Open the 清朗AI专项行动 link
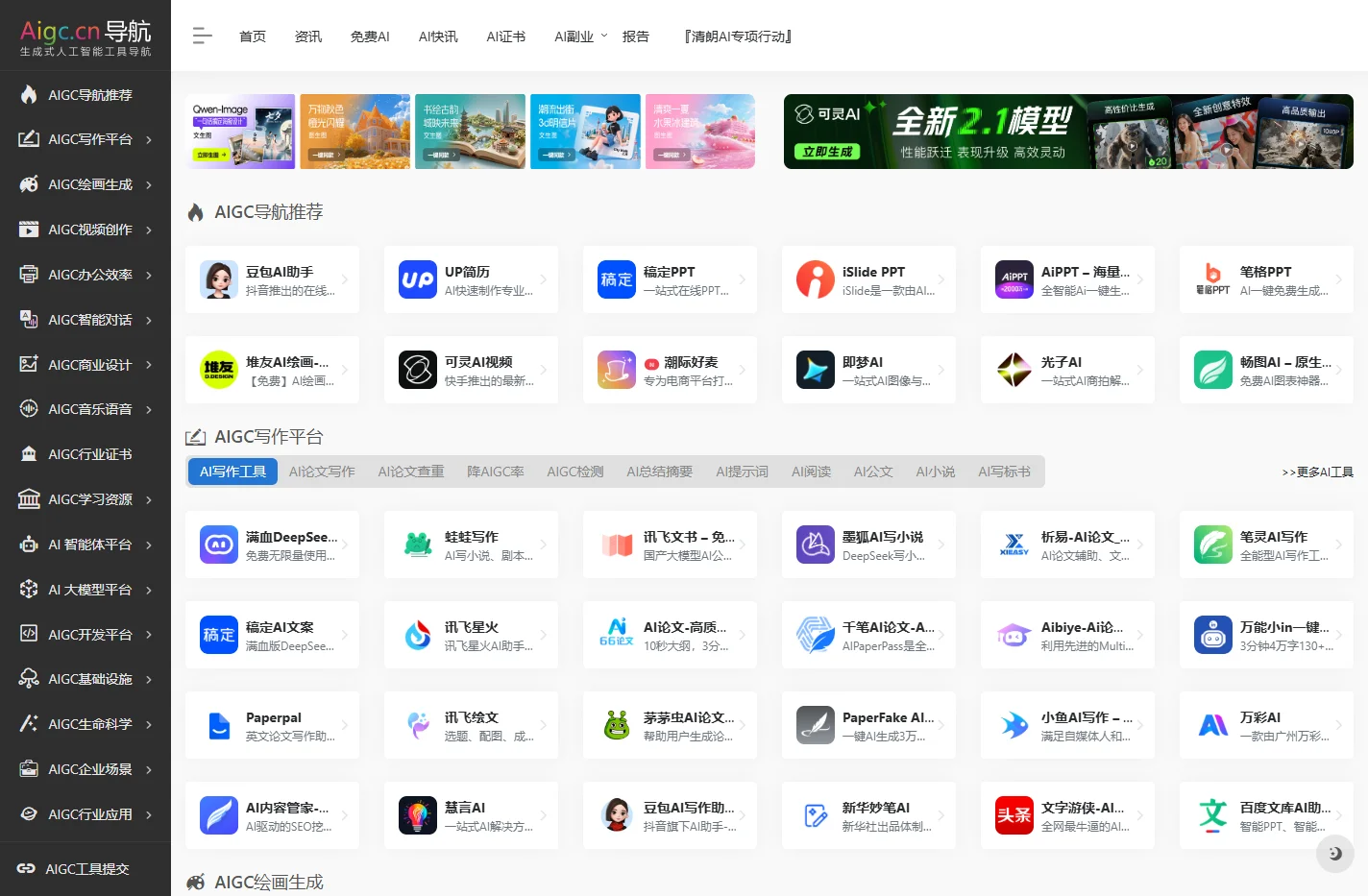 [737, 36]
